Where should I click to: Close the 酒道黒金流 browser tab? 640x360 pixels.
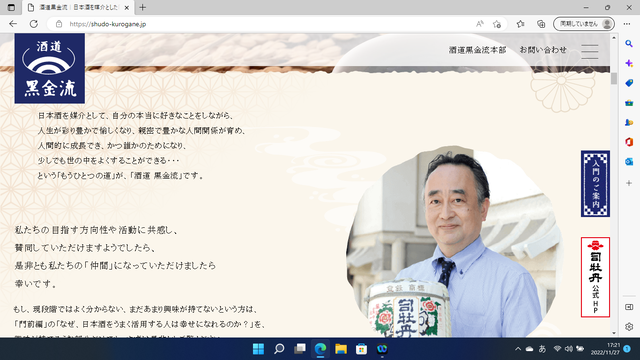pyautogui.click(x=127, y=7)
